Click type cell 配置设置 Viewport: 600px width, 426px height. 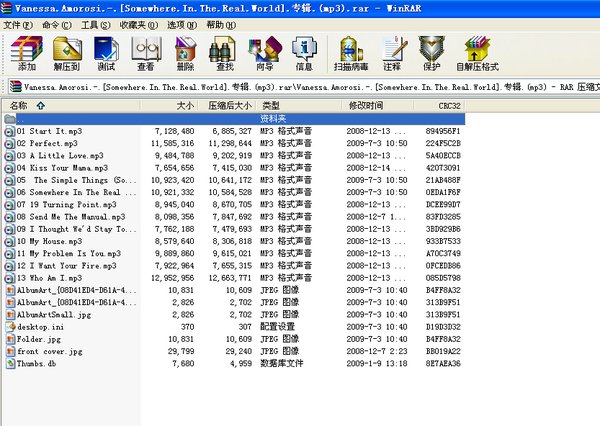(277, 327)
